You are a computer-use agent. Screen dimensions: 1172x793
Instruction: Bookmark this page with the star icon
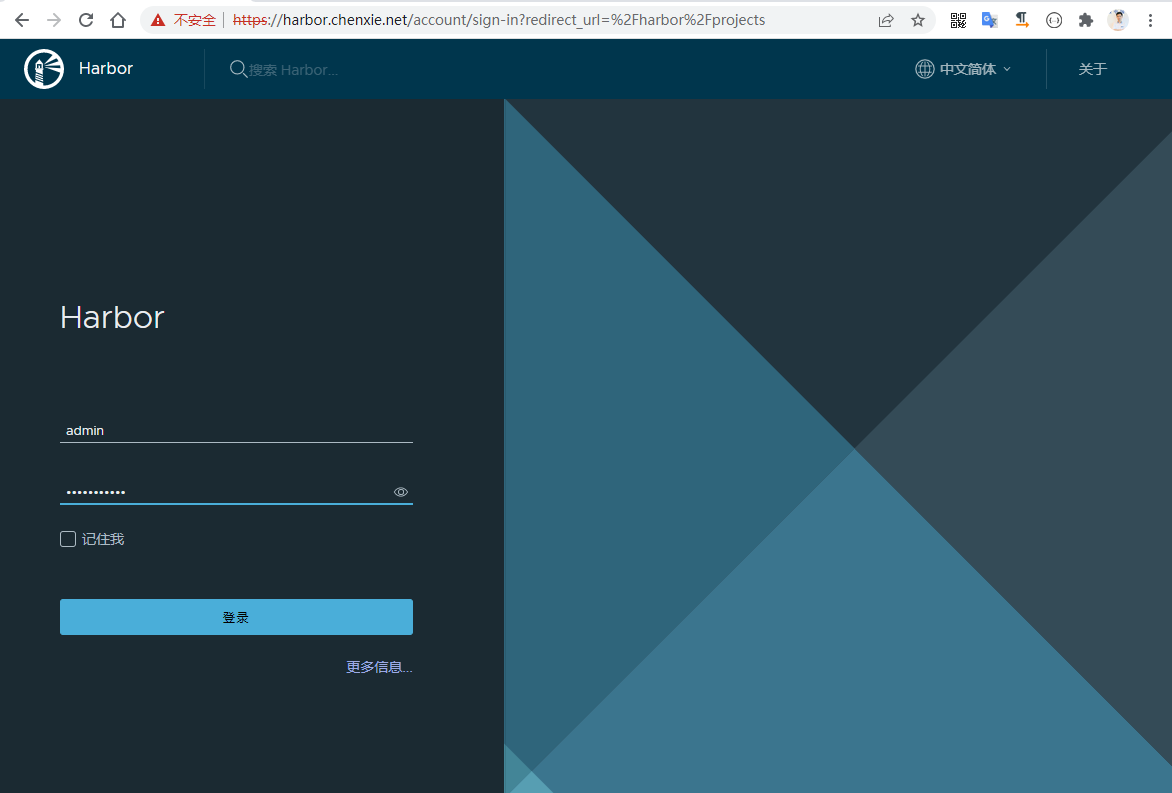pyautogui.click(x=918, y=20)
